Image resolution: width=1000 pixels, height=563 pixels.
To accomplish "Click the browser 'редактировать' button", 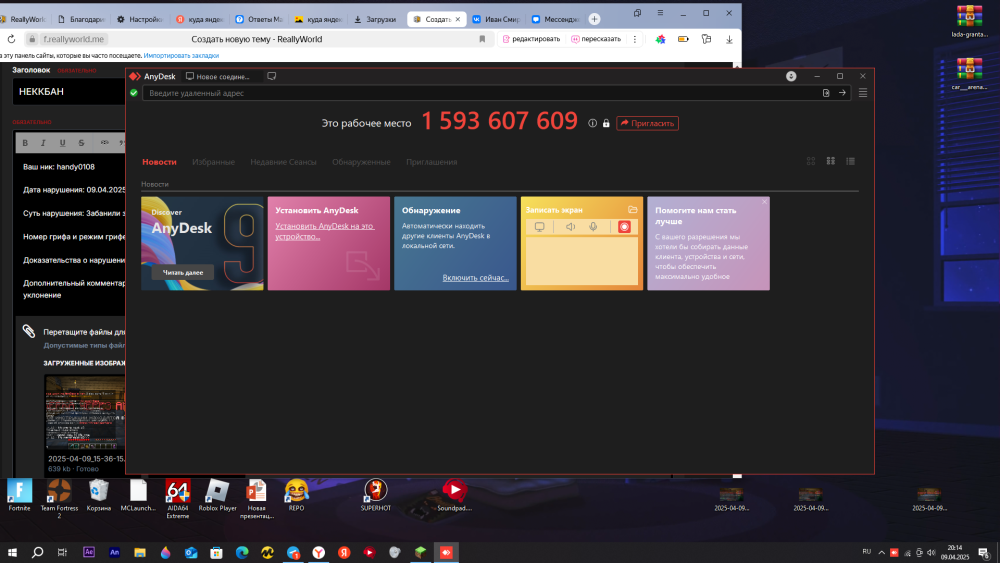I will [531, 39].
